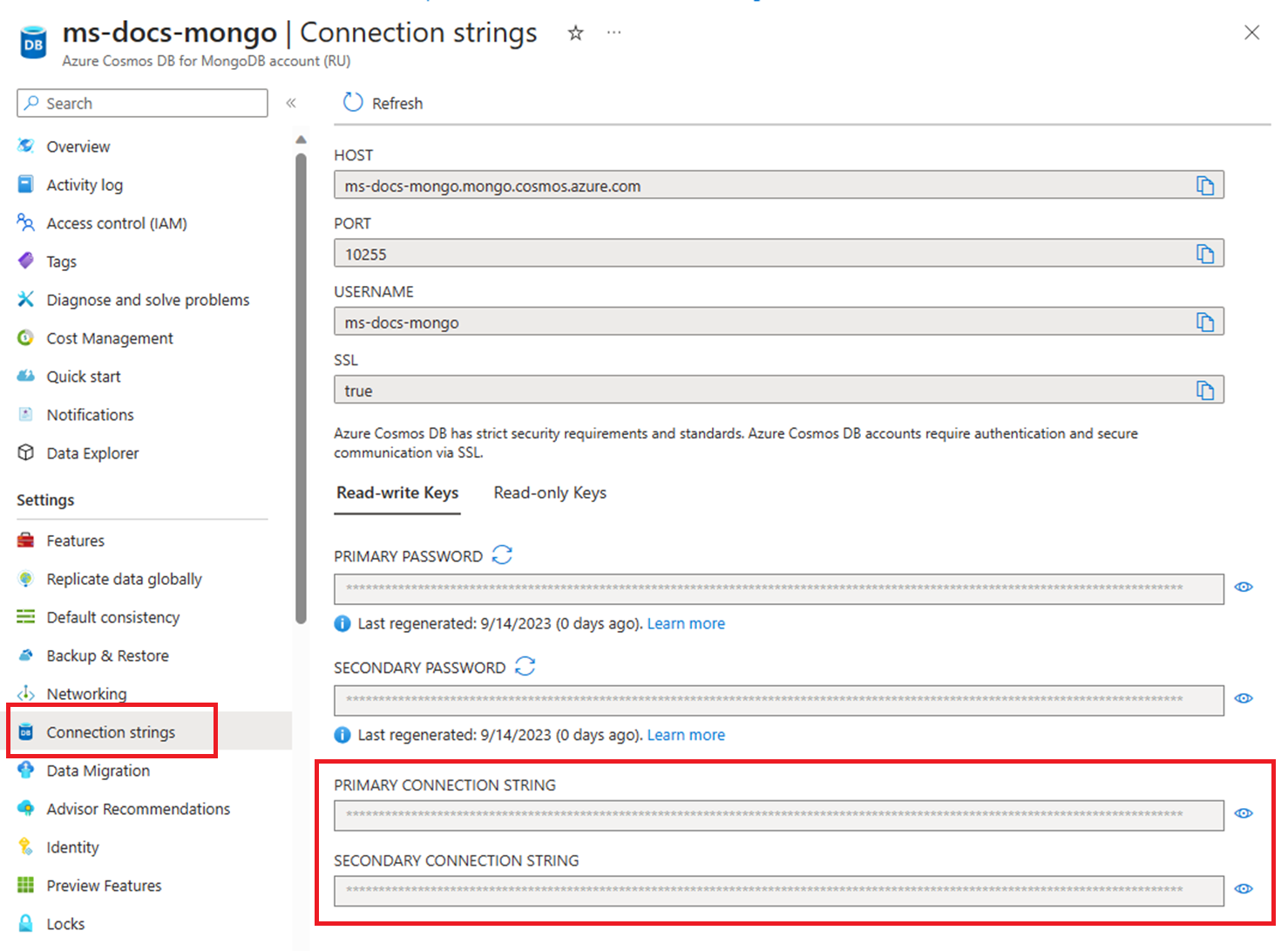Copy the SSL value icon
The image size is (1288, 951).
pyautogui.click(x=1204, y=391)
